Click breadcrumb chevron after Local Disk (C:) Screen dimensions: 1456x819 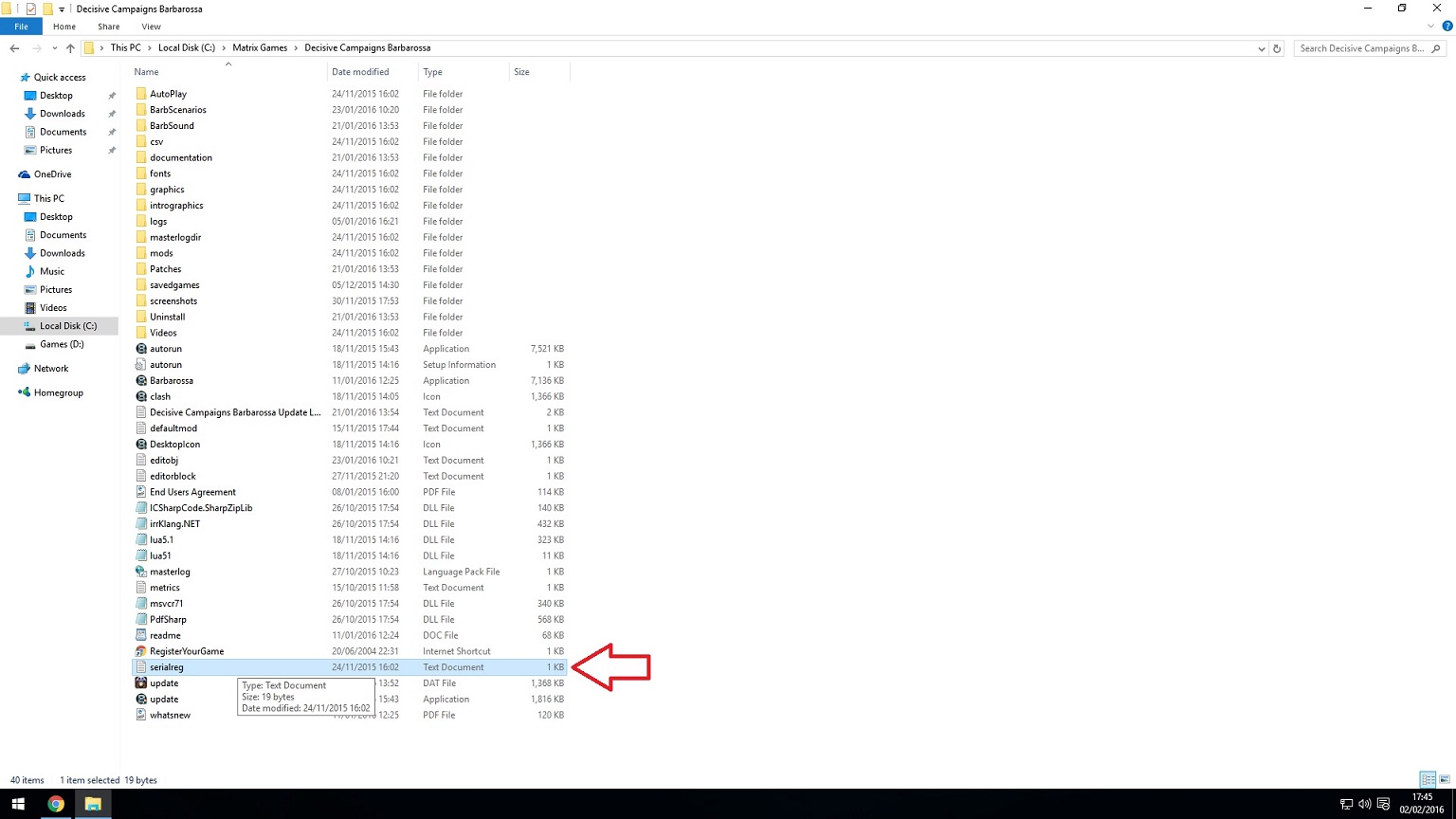coord(224,48)
